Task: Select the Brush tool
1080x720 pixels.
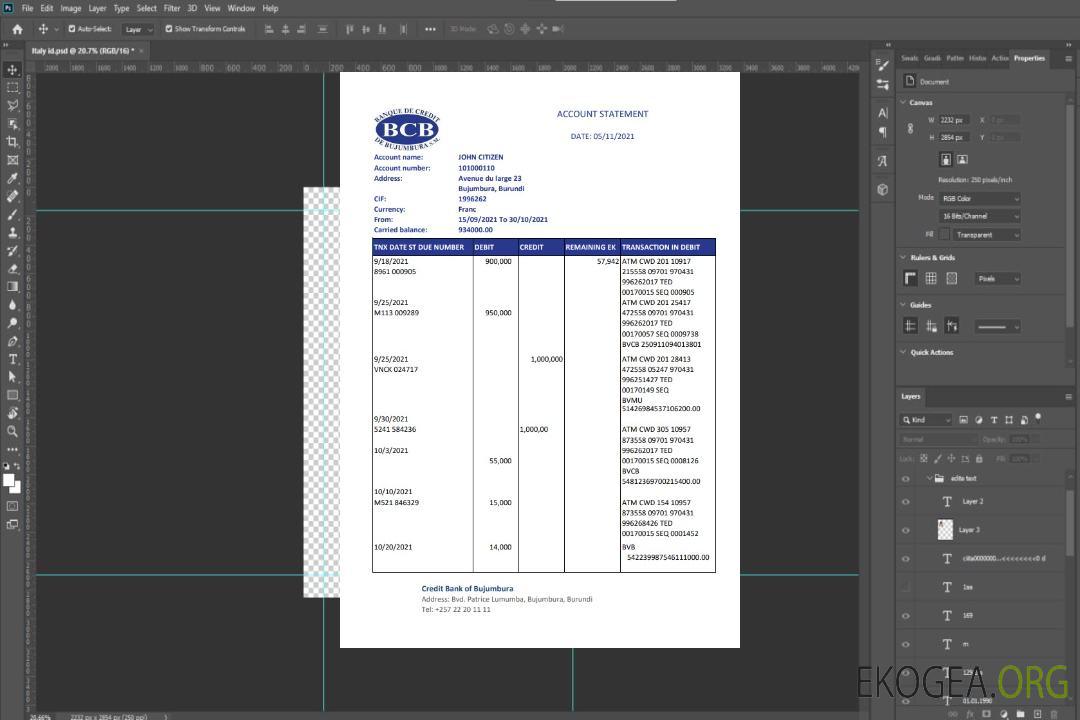Action: coord(12,214)
